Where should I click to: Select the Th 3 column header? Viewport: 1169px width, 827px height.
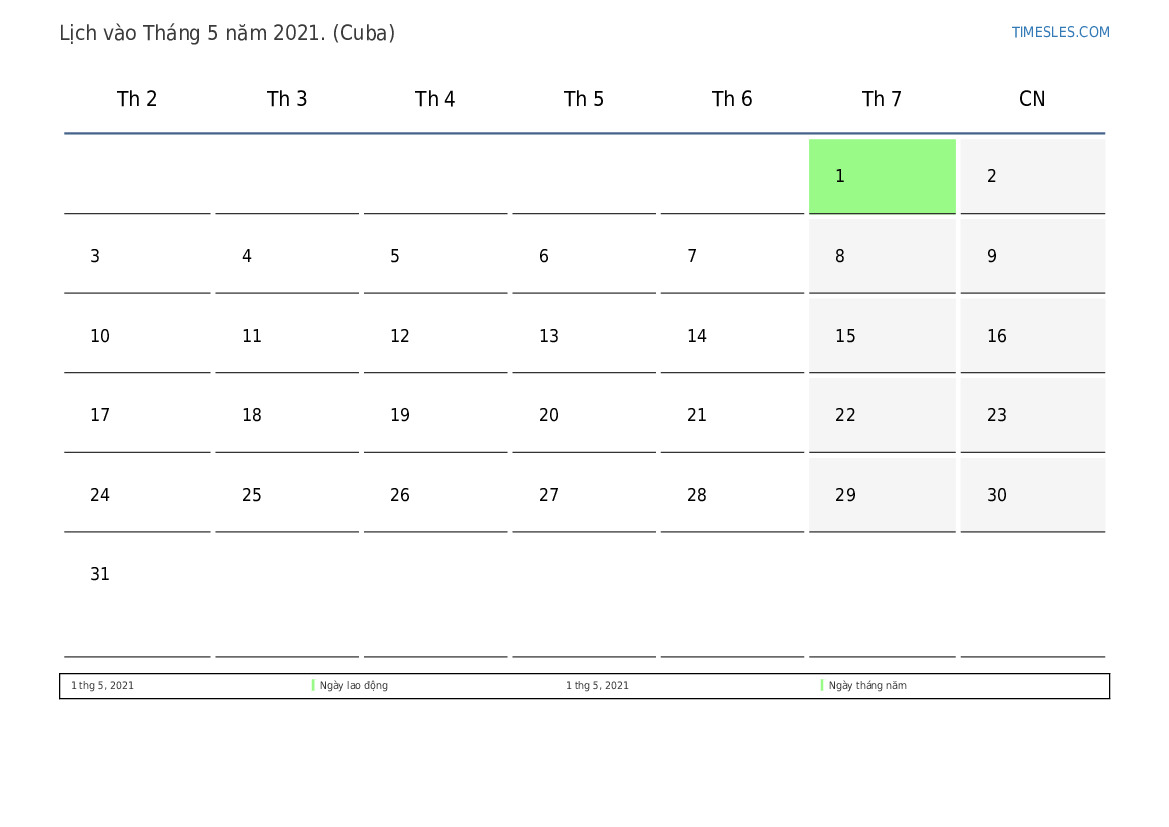287,98
